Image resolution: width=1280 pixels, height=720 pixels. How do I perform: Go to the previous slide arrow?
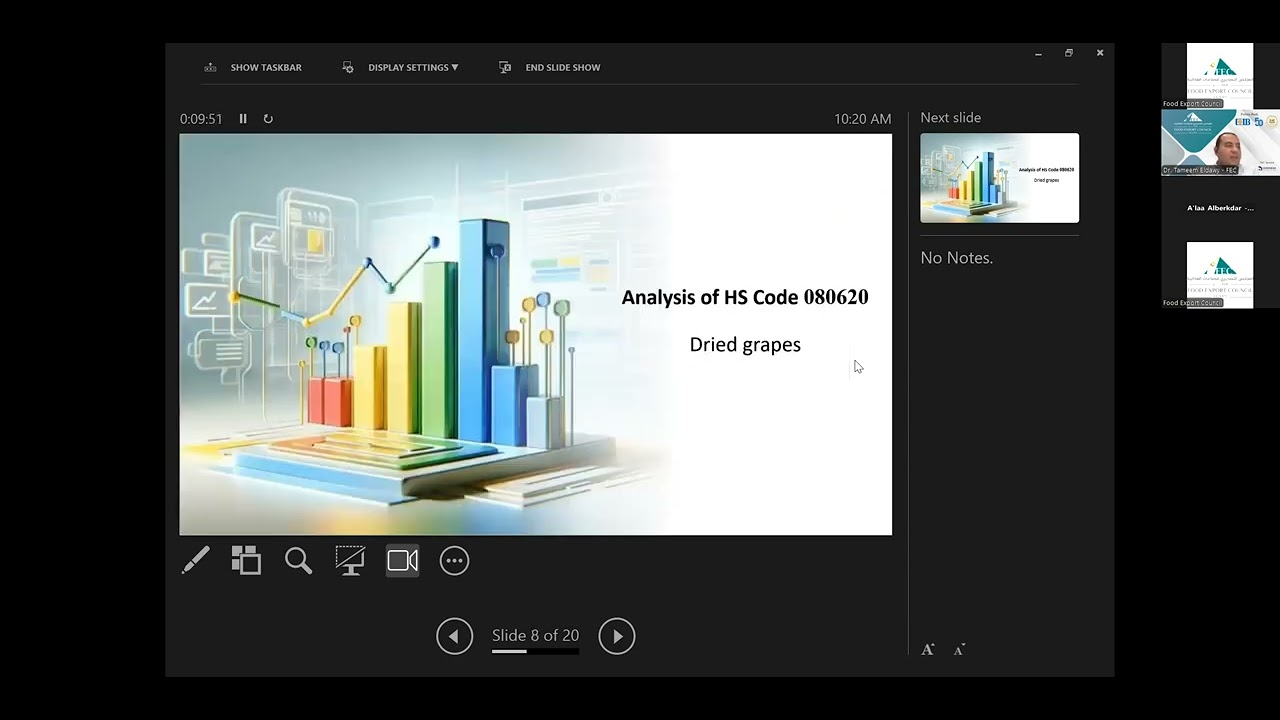(x=454, y=636)
